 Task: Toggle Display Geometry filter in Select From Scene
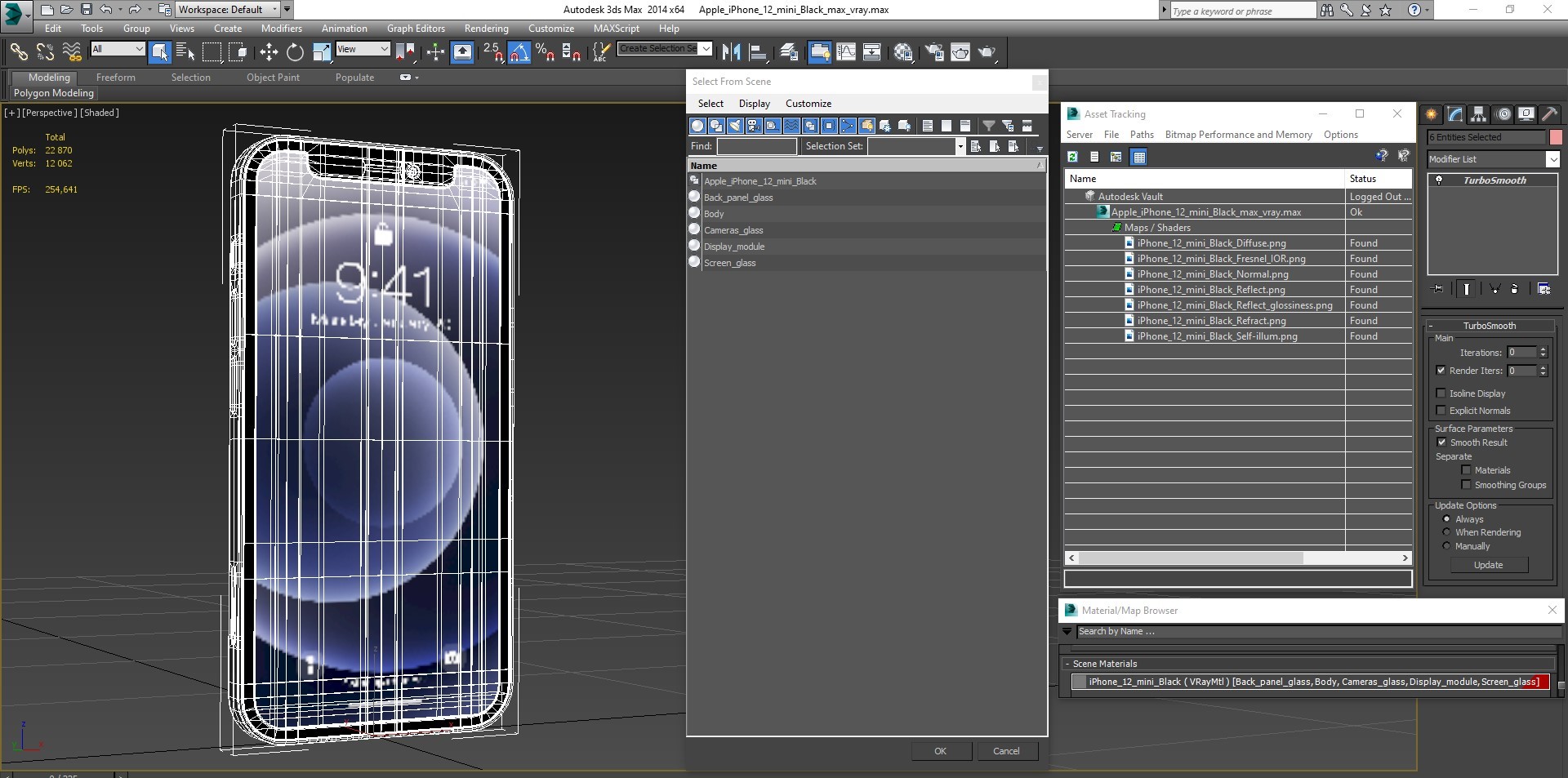[x=697, y=126]
